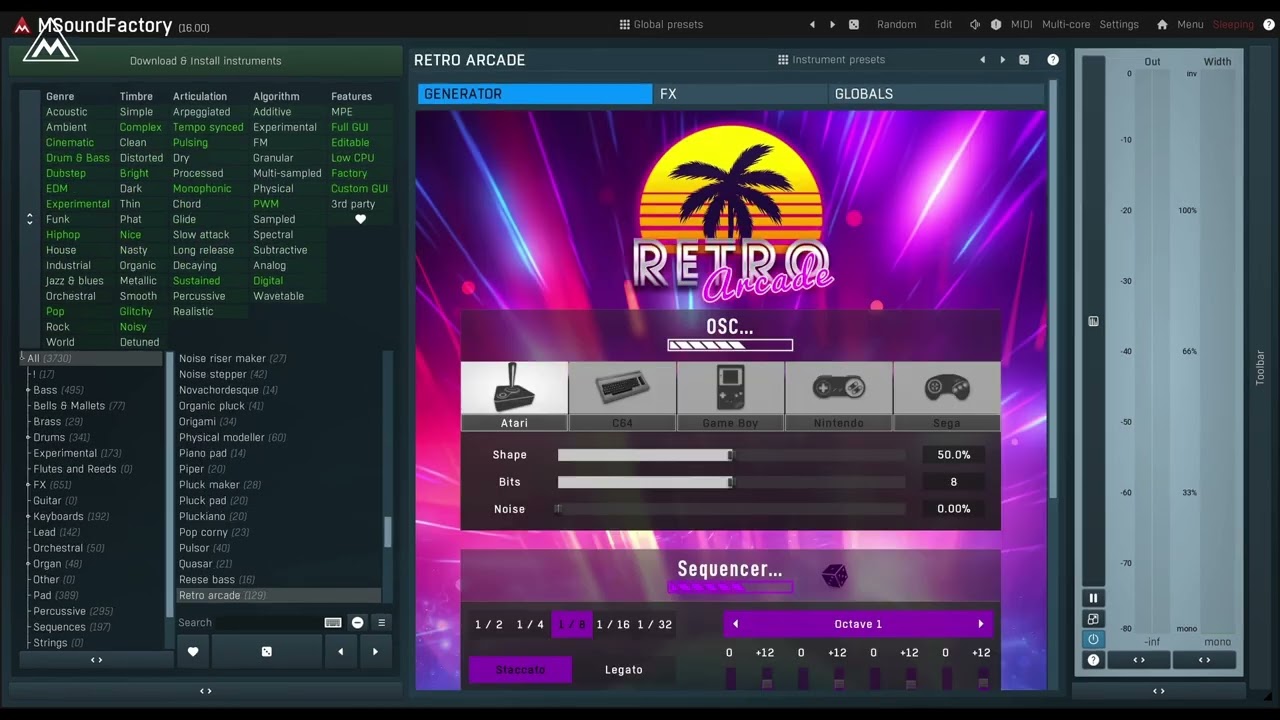The width and height of the screenshot is (1280, 720).
Task: Toggle the Pulsing articulation filter
Action: pos(190,143)
